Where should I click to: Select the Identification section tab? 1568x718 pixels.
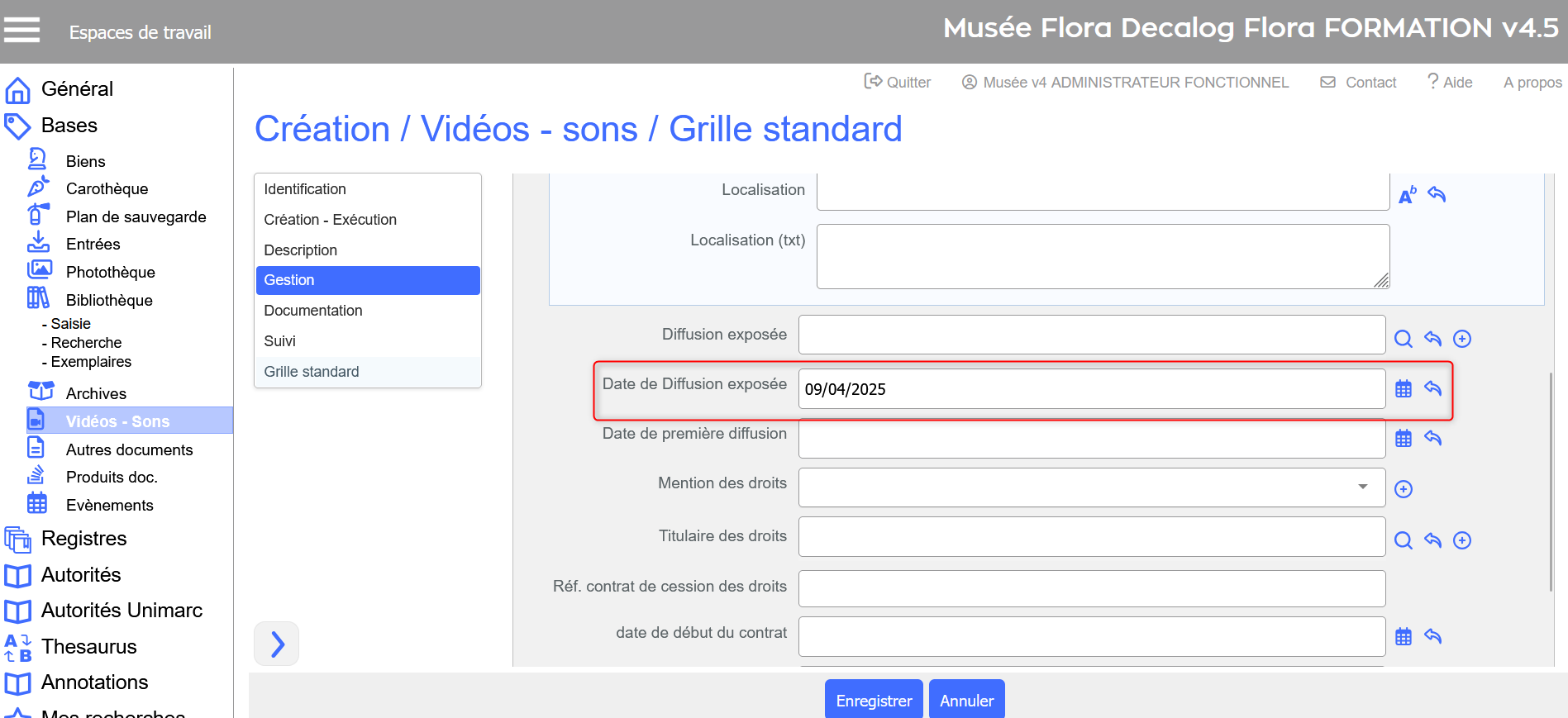[x=304, y=189]
